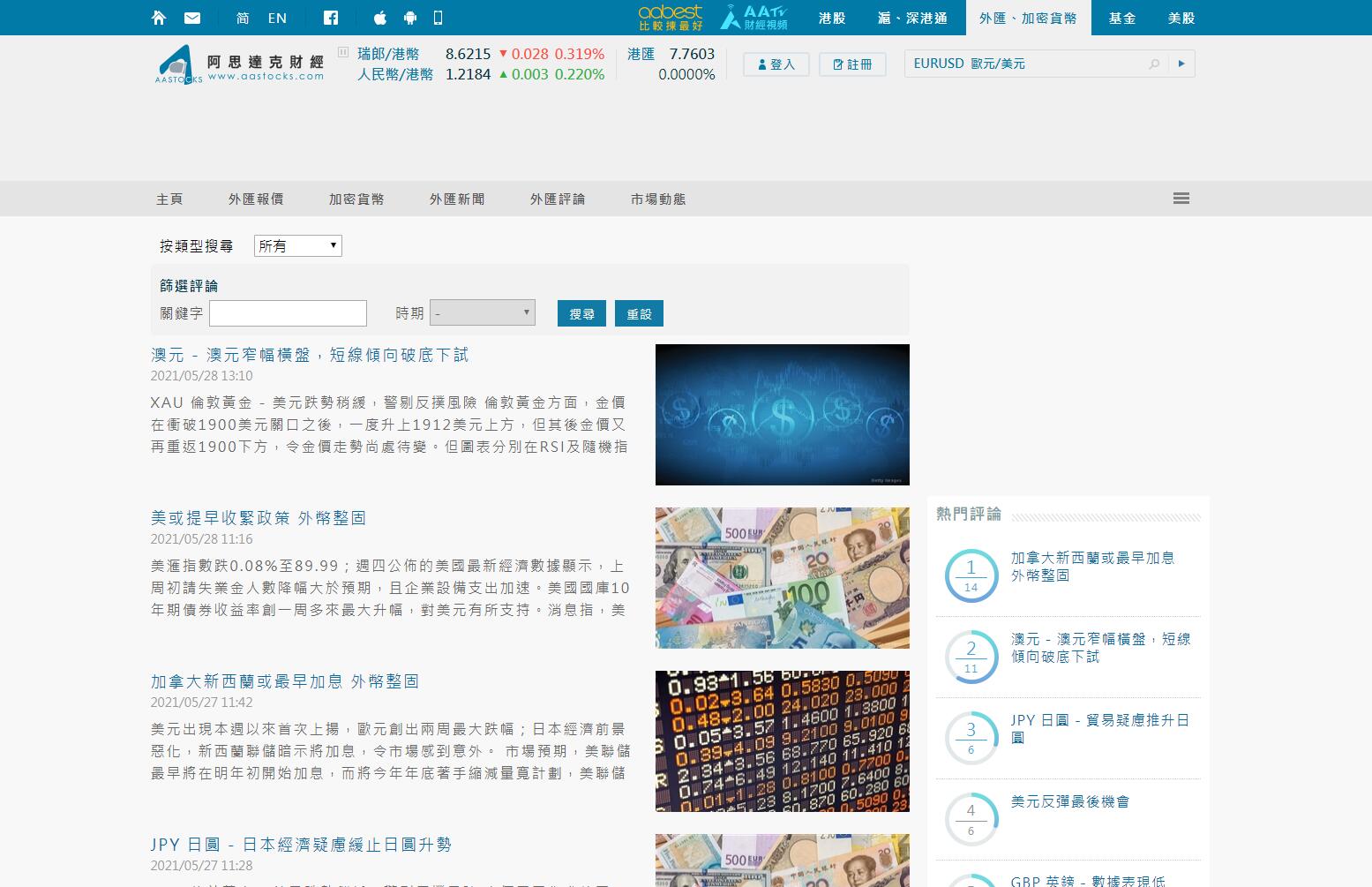Click the 關鍵字 keyword input field
1372x887 pixels.
point(288,313)
